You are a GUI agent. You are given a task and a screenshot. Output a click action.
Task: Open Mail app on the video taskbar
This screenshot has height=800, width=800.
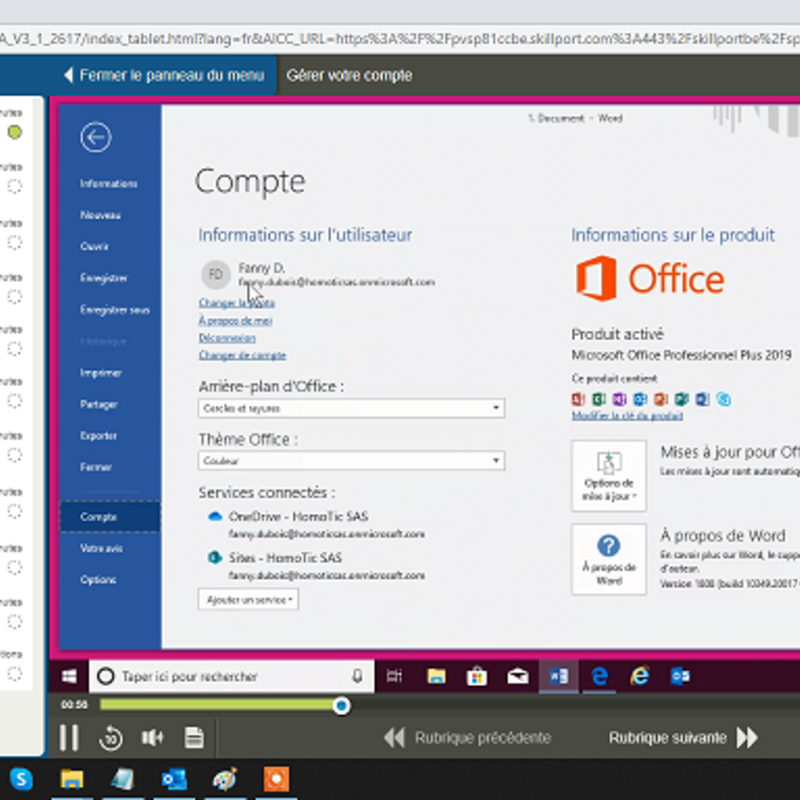[517, 677]
